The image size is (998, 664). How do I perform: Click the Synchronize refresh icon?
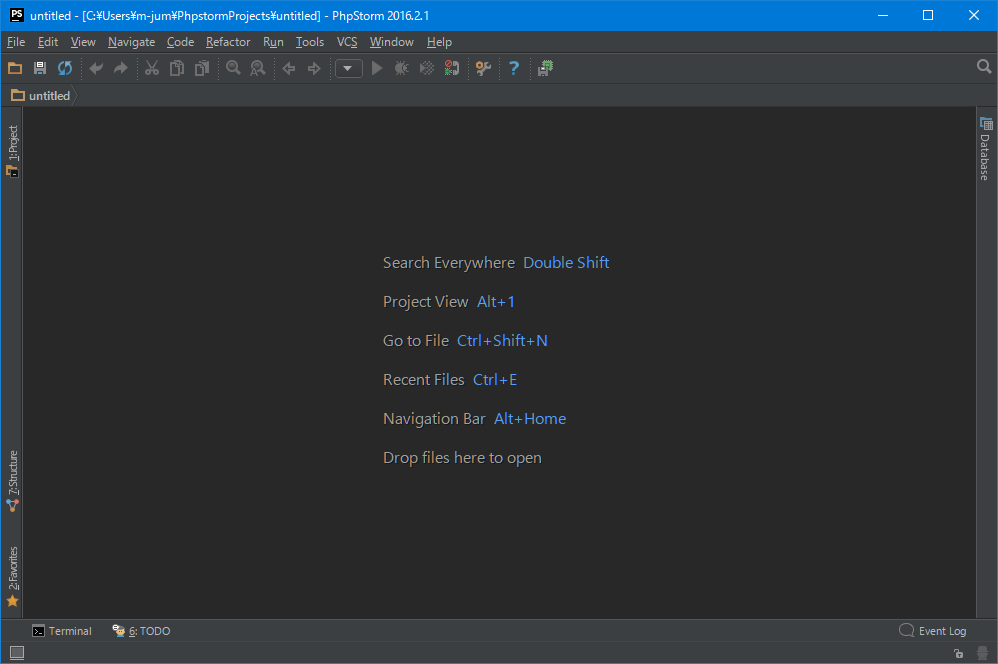[x=65, y=68]
